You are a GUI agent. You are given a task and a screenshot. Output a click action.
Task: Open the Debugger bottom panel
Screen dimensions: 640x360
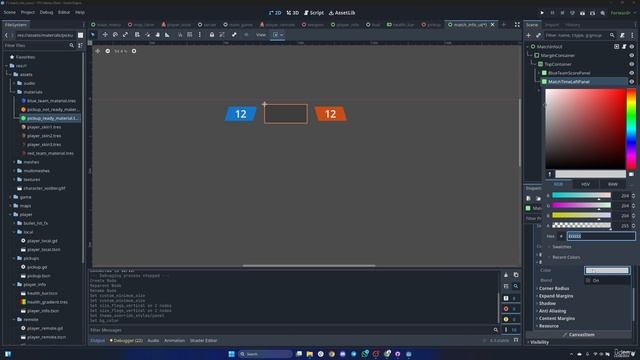(x=126, y=340)
